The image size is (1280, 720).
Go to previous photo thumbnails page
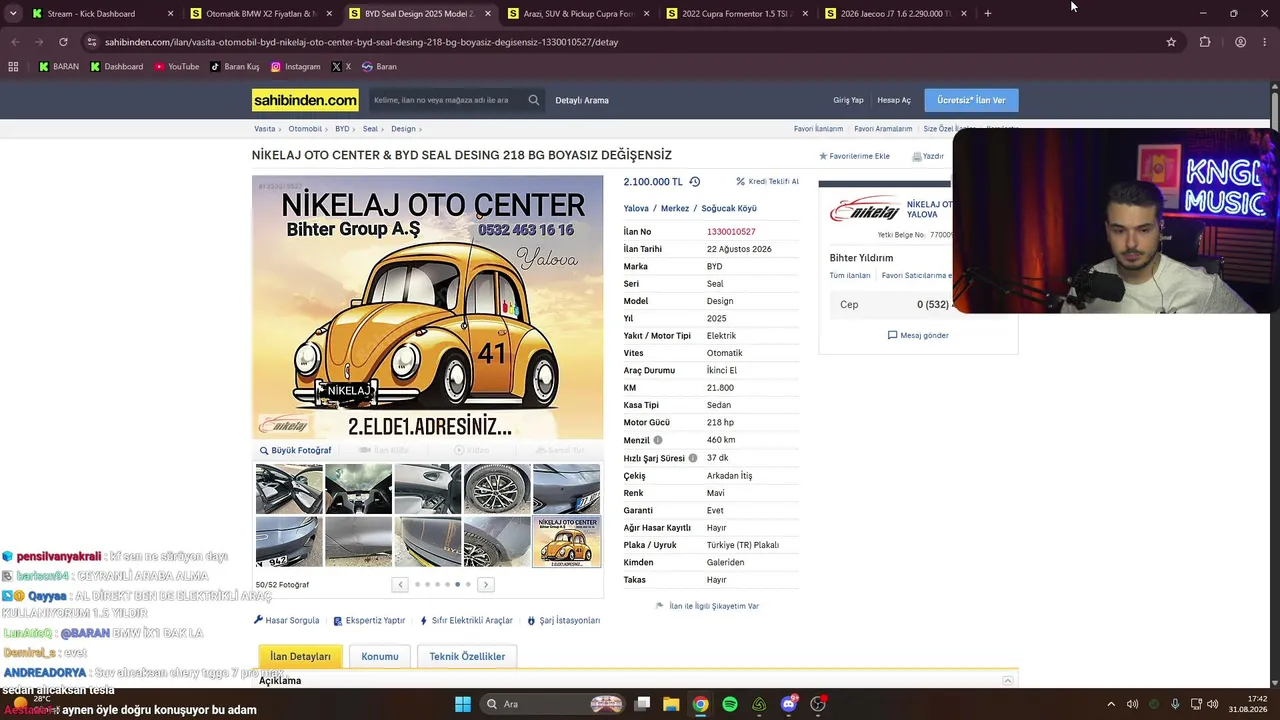tap(400, 584)
